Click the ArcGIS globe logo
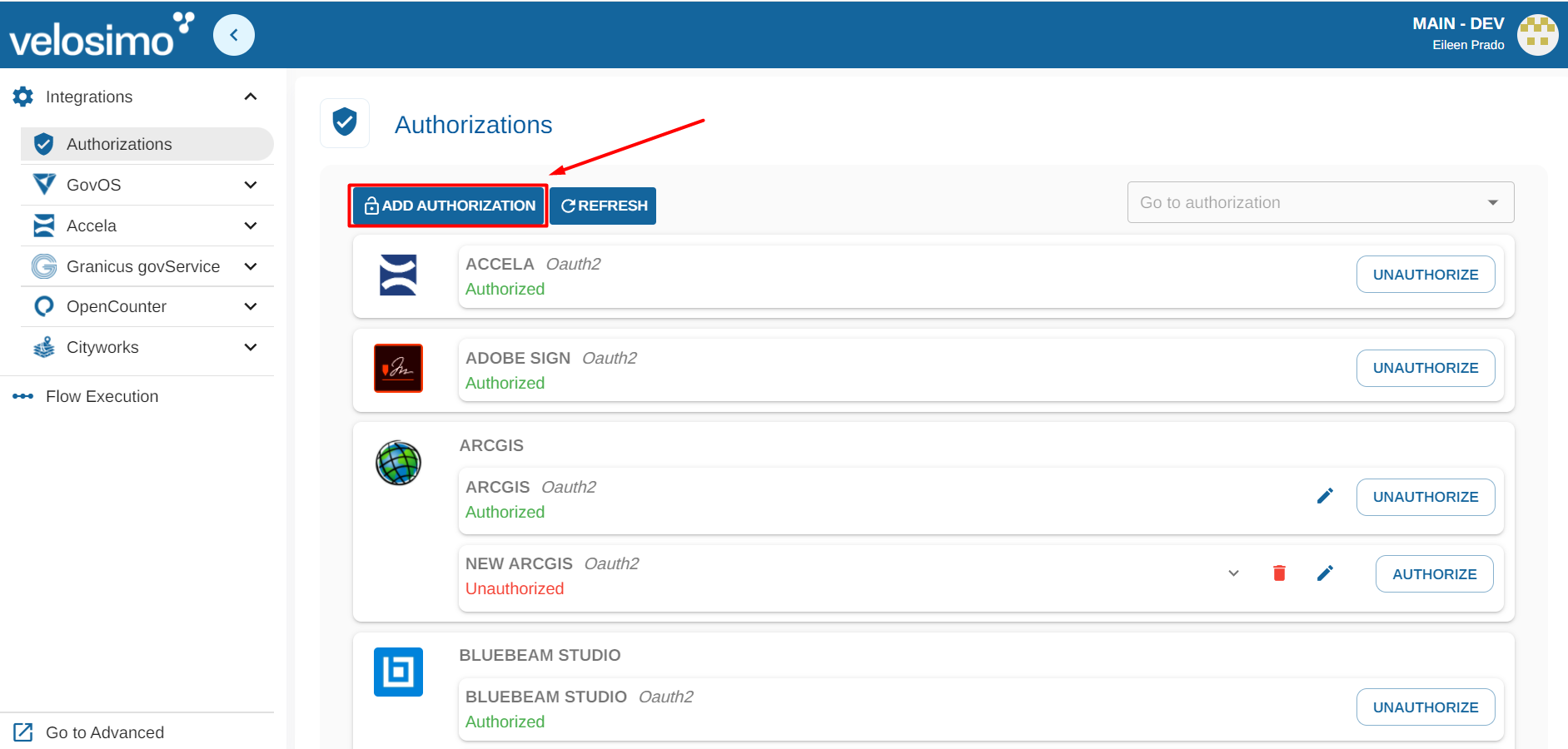 [x=398, y=463]
